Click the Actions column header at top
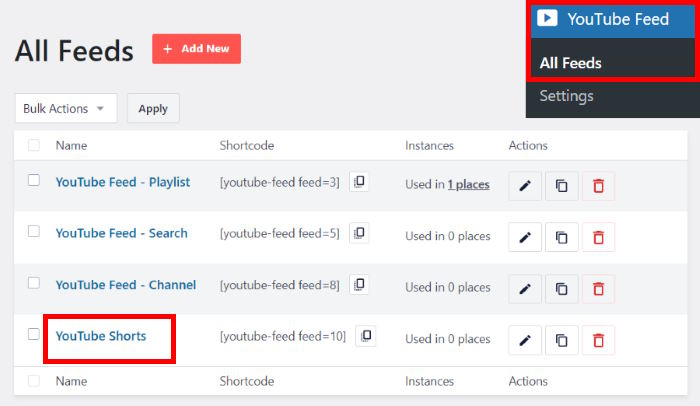 click(x=528, y=146)
